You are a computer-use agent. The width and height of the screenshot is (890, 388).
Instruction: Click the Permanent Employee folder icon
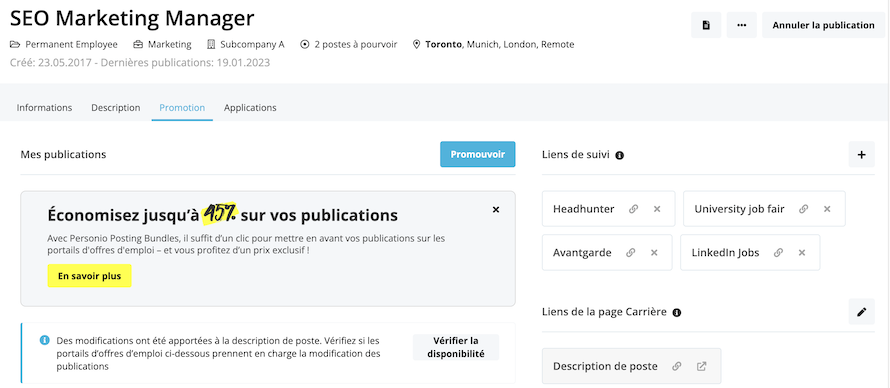pos(15,44)
